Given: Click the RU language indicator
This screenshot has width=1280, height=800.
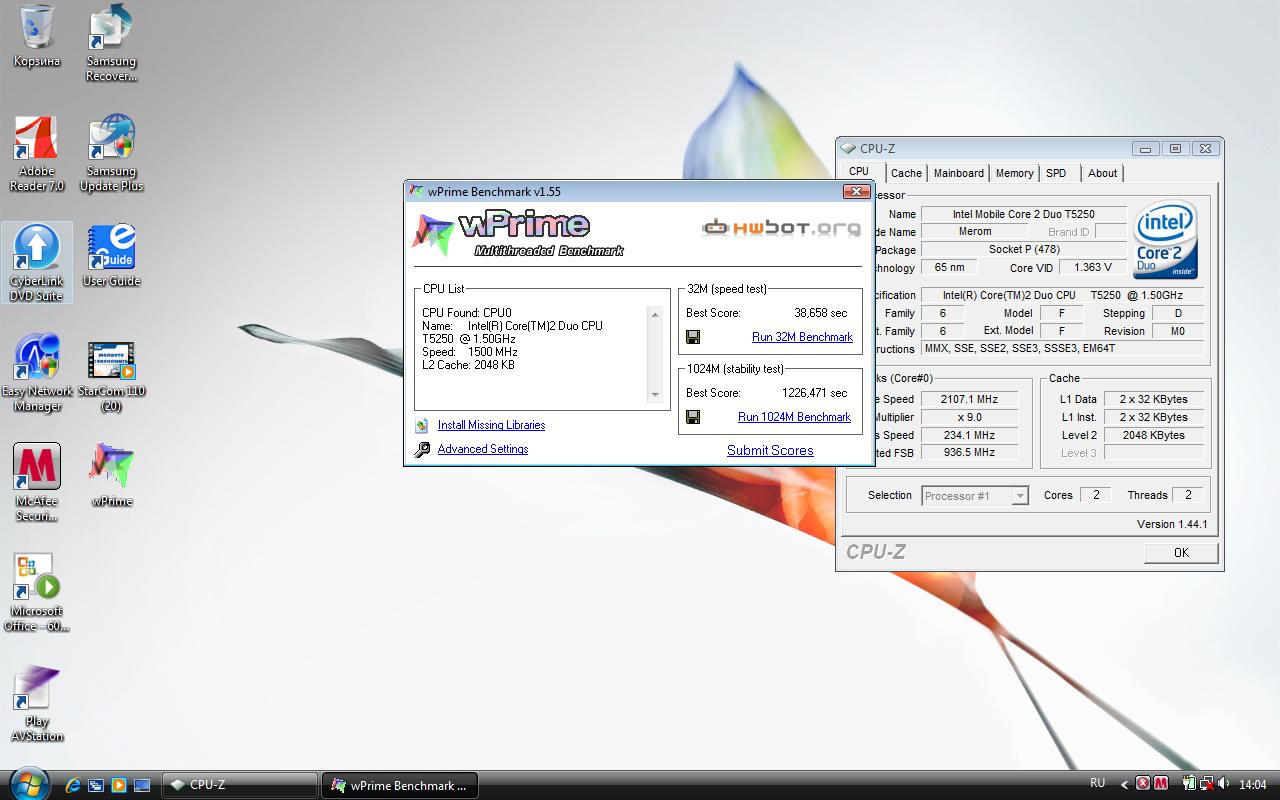Looking at the screenshot, I should point(1097,784).
